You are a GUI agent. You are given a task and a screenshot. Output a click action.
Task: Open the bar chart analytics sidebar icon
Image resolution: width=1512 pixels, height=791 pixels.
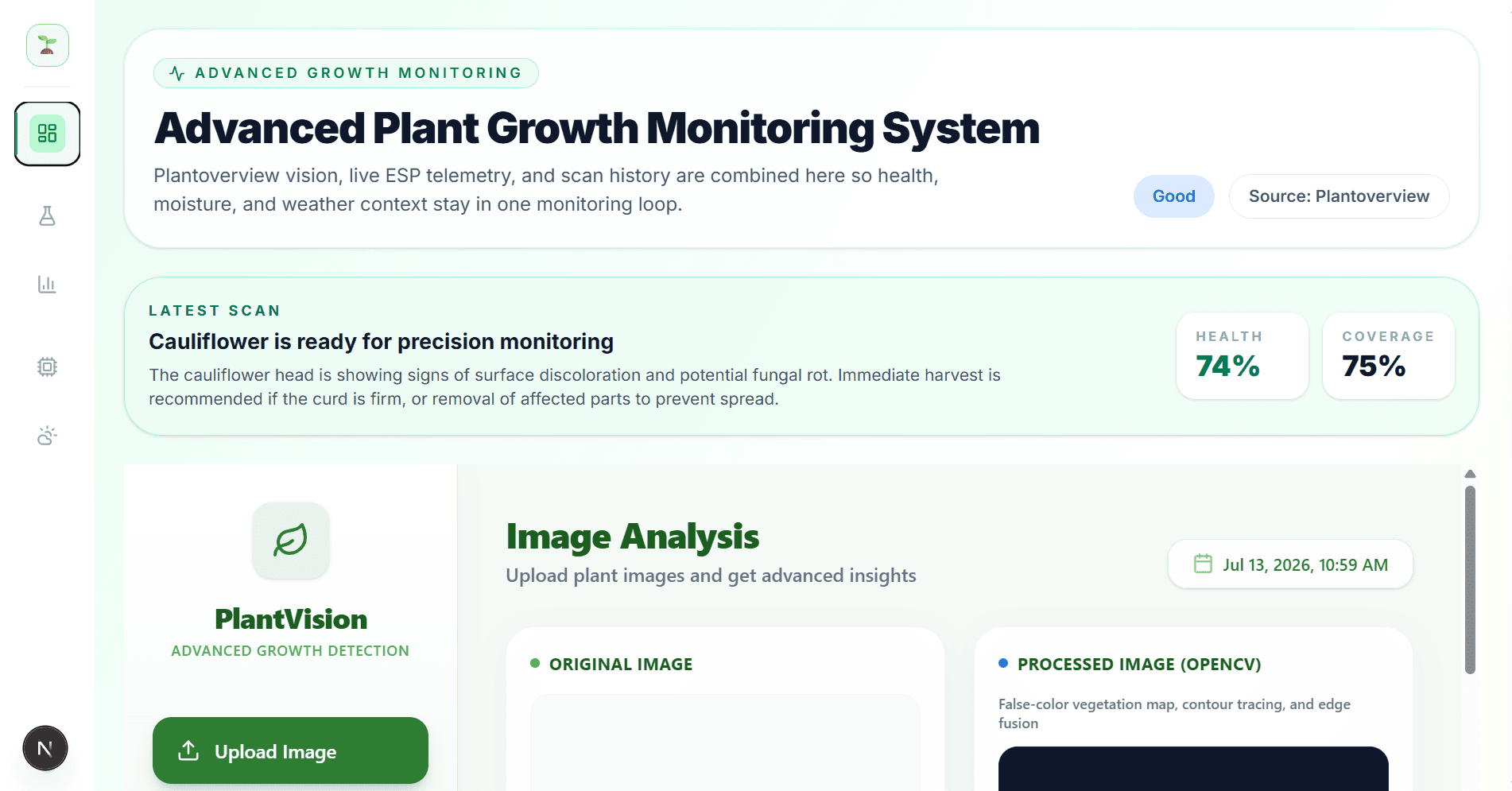[x=48, y=284]
